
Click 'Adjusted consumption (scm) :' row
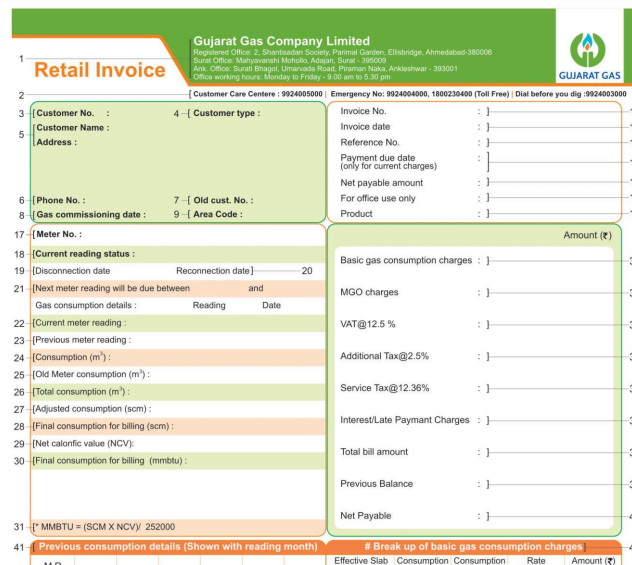pos(178,409)
